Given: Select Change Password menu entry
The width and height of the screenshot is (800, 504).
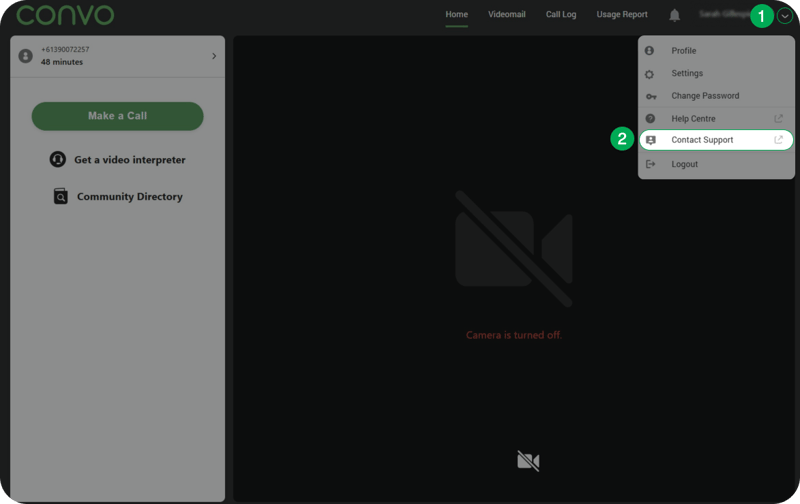Looking at the screenshot, I should (x=716, y=96).
